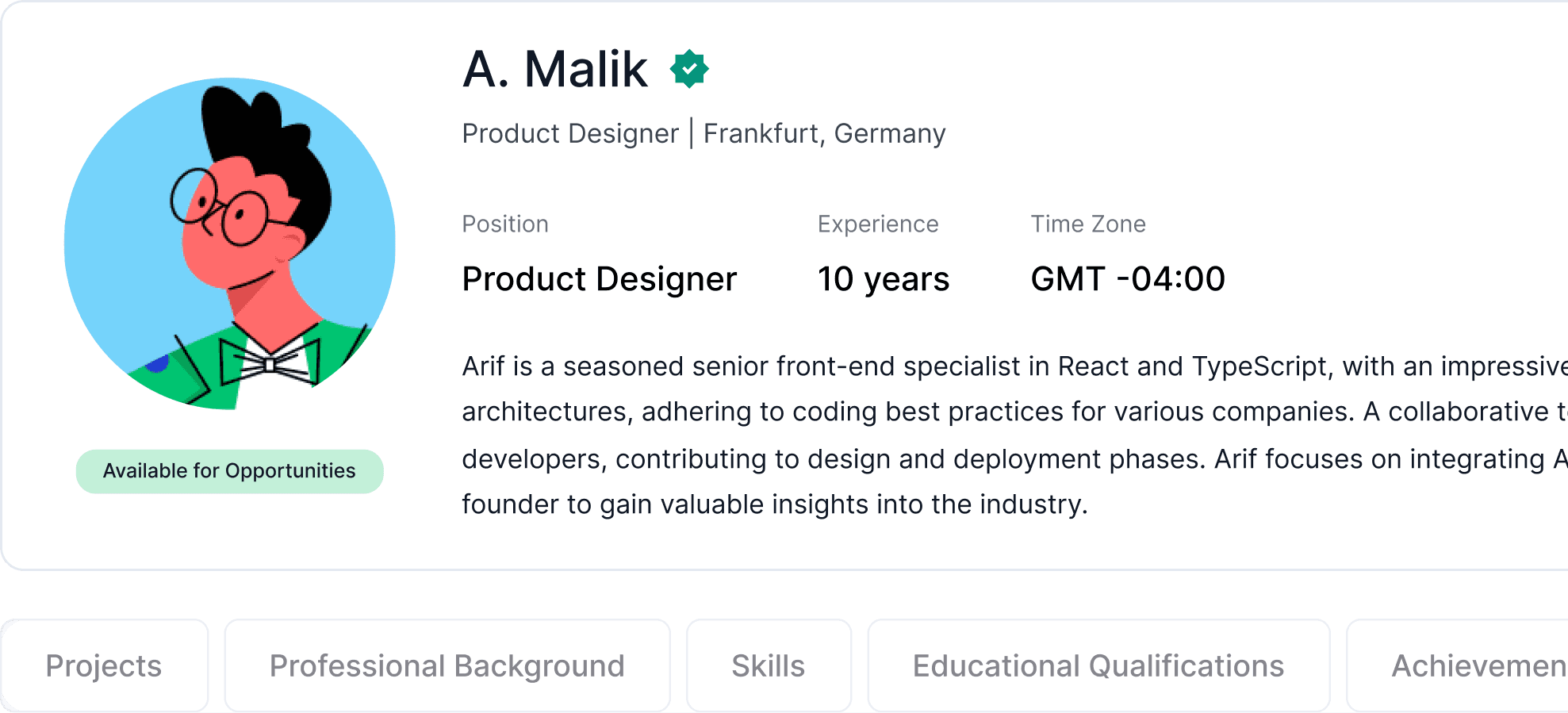Click the Product Designer subtitle beneath the name
This screenshot has height=713, width=1568.
[570, 133]
